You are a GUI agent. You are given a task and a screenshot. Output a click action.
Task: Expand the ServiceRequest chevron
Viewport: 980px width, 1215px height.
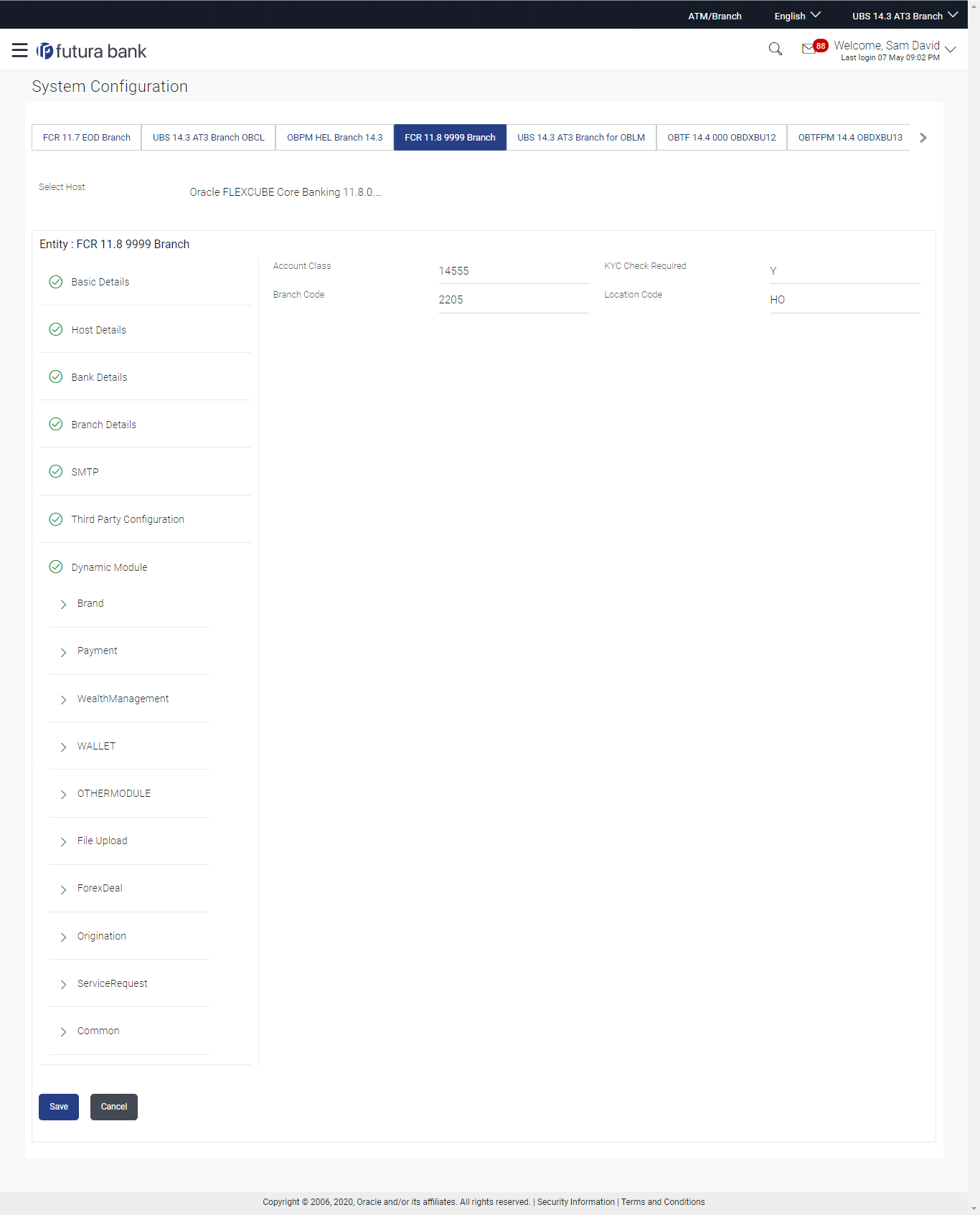(x=63, y=984)
